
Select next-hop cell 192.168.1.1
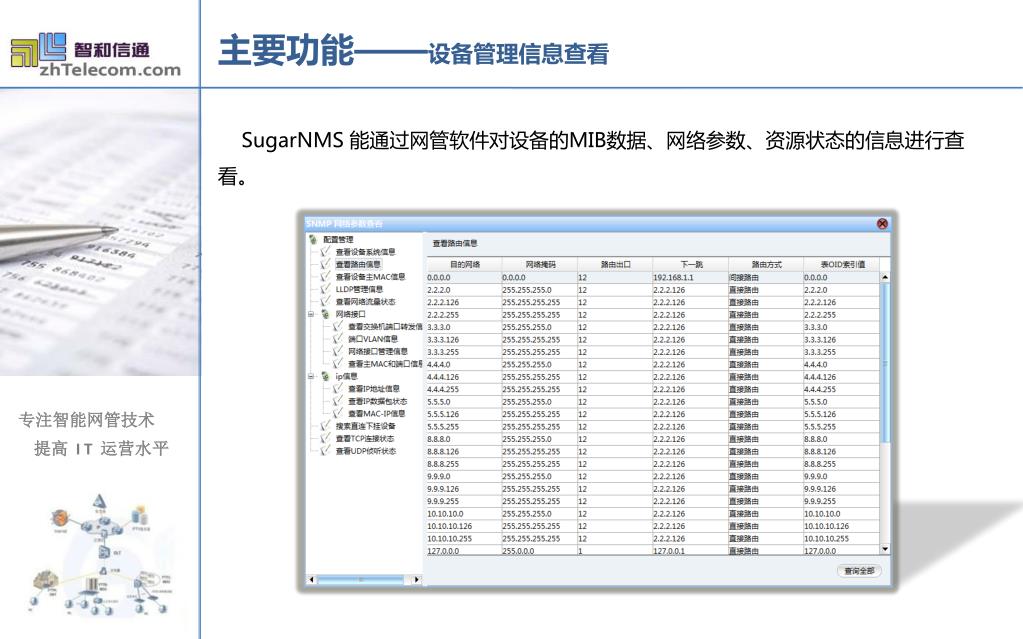[x=690, y=277]
